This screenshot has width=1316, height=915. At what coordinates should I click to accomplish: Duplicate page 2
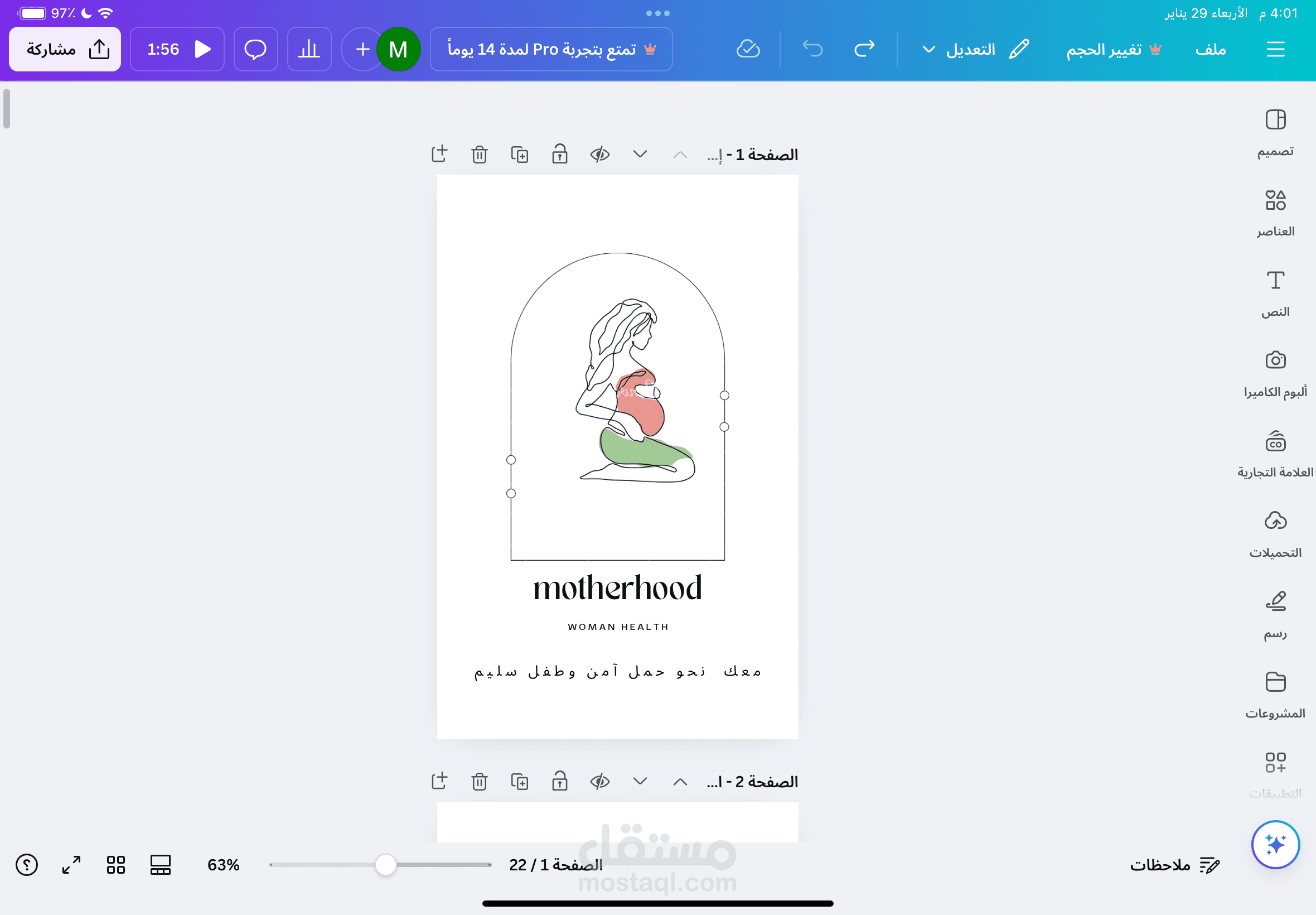(520, 782)
